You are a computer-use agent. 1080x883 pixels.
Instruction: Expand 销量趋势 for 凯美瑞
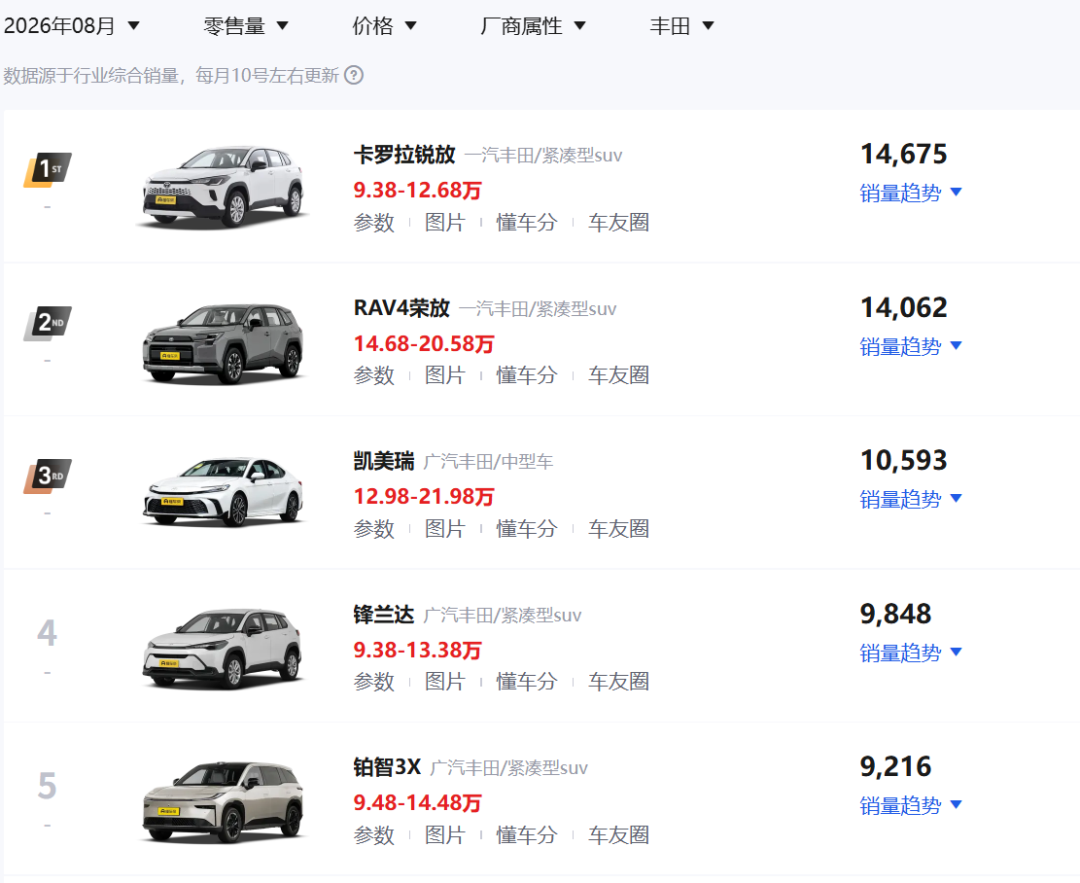point(911,499)
